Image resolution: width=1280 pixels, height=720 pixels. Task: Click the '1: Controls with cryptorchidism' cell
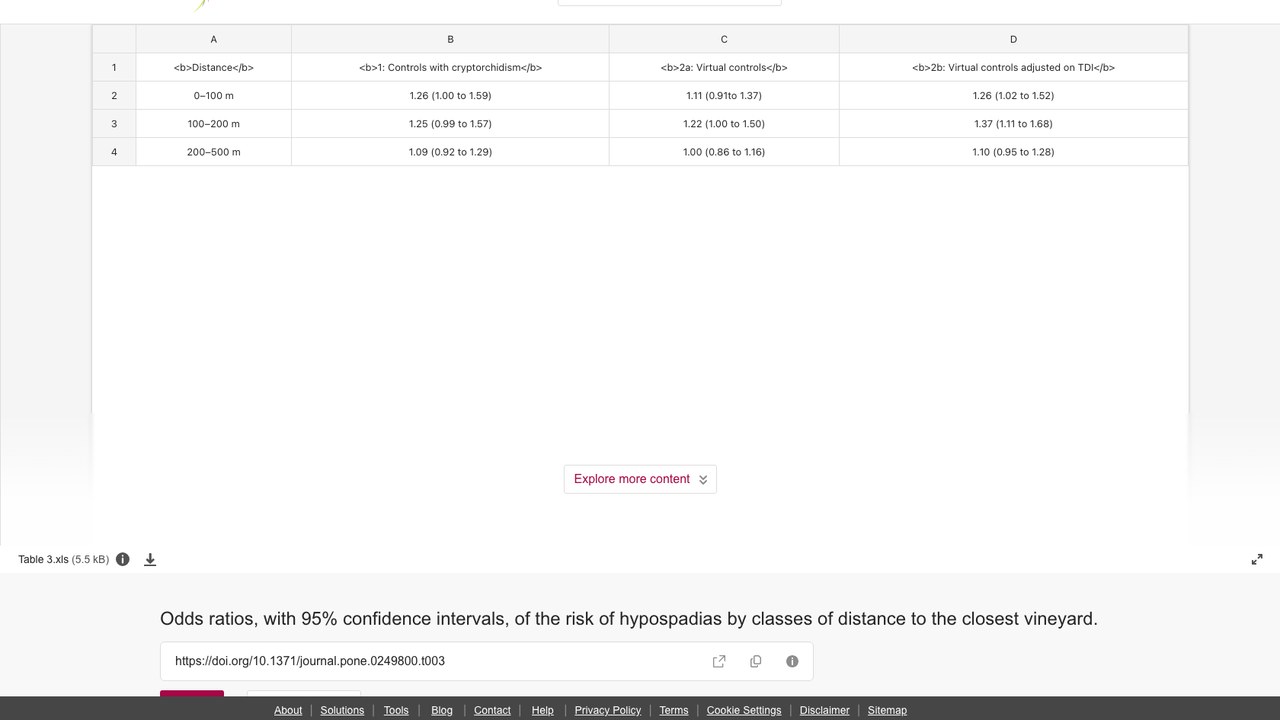pyautogui.click(x=450, y=67)
